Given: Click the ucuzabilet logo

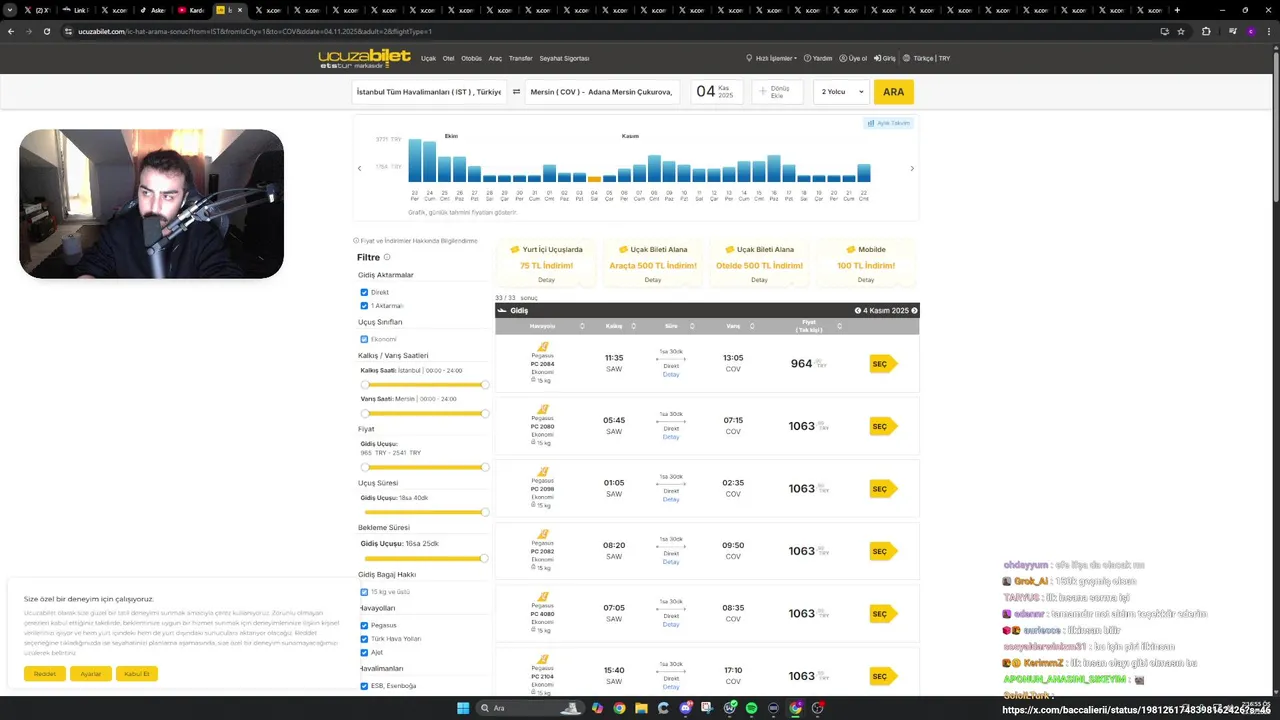Looking at the screenshot, I should [364, 58].
